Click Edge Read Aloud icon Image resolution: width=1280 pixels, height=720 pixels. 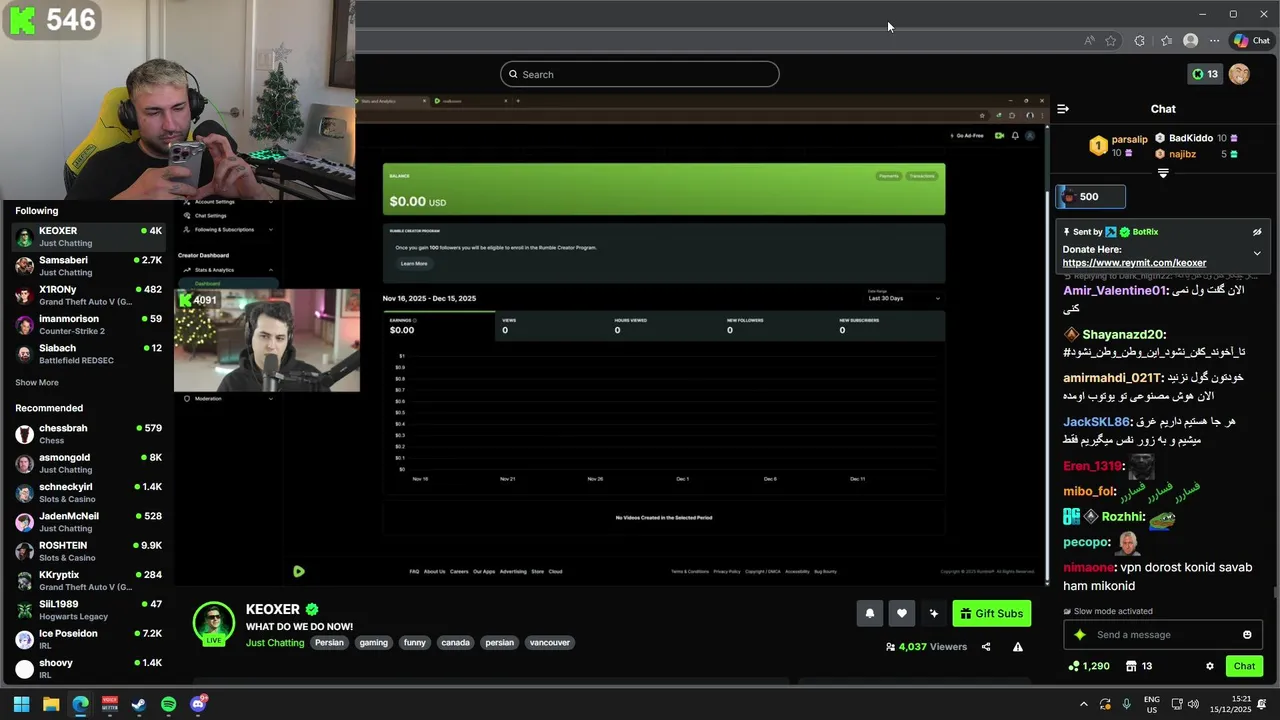point(1089,41)
